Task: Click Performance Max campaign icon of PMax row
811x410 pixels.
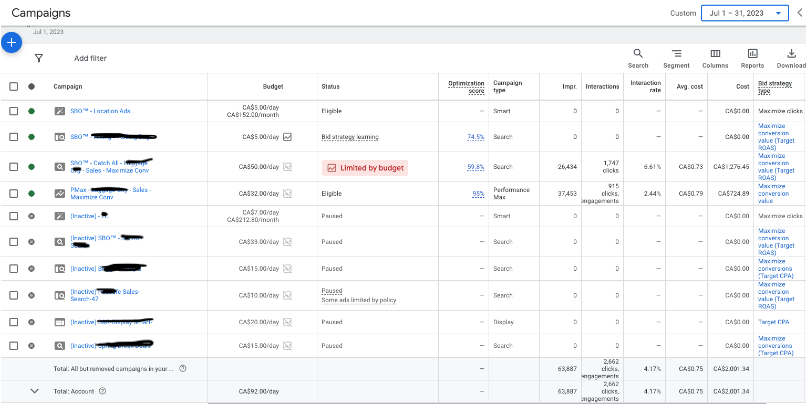Action: tap(60, 193)
